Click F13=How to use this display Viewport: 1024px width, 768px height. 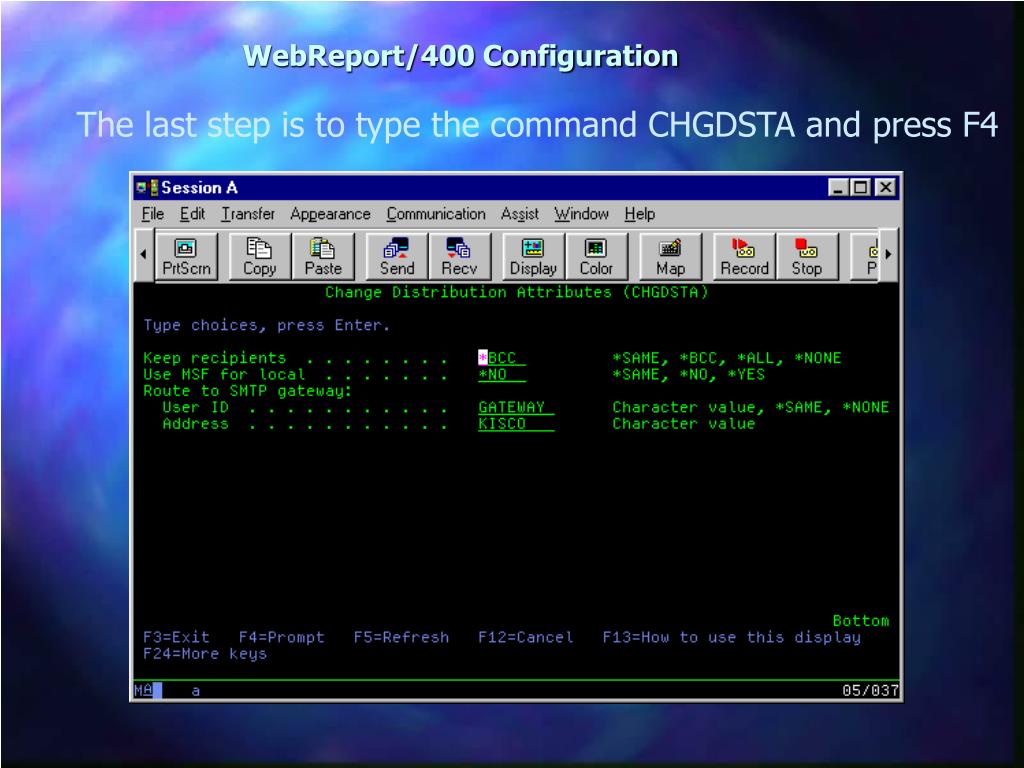[731, 637]
